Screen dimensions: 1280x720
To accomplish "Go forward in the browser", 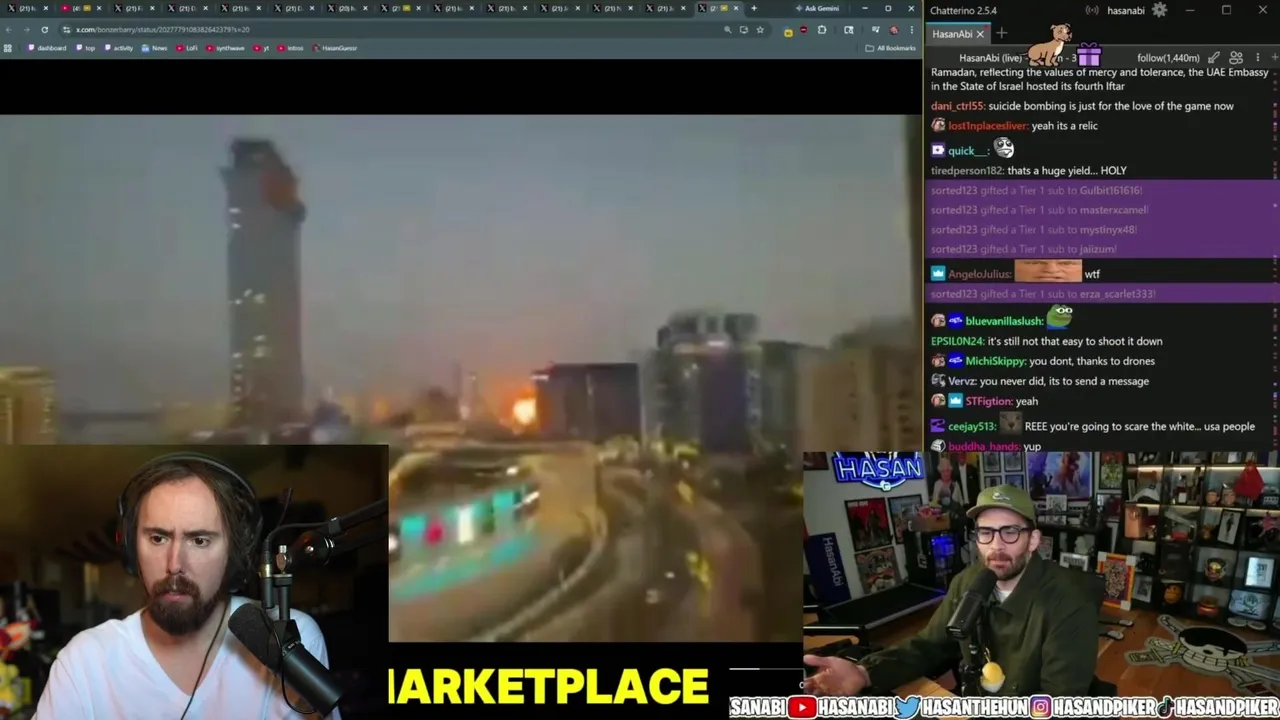I will [26, 30].
